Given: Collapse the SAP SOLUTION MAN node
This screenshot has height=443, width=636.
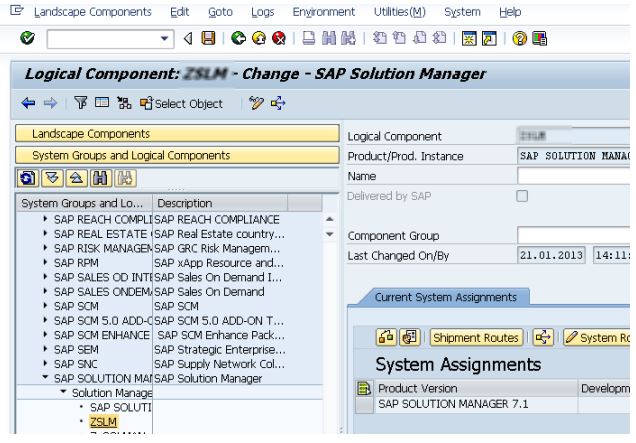Looking at the screenshot, I should click(x=45, y=378).
